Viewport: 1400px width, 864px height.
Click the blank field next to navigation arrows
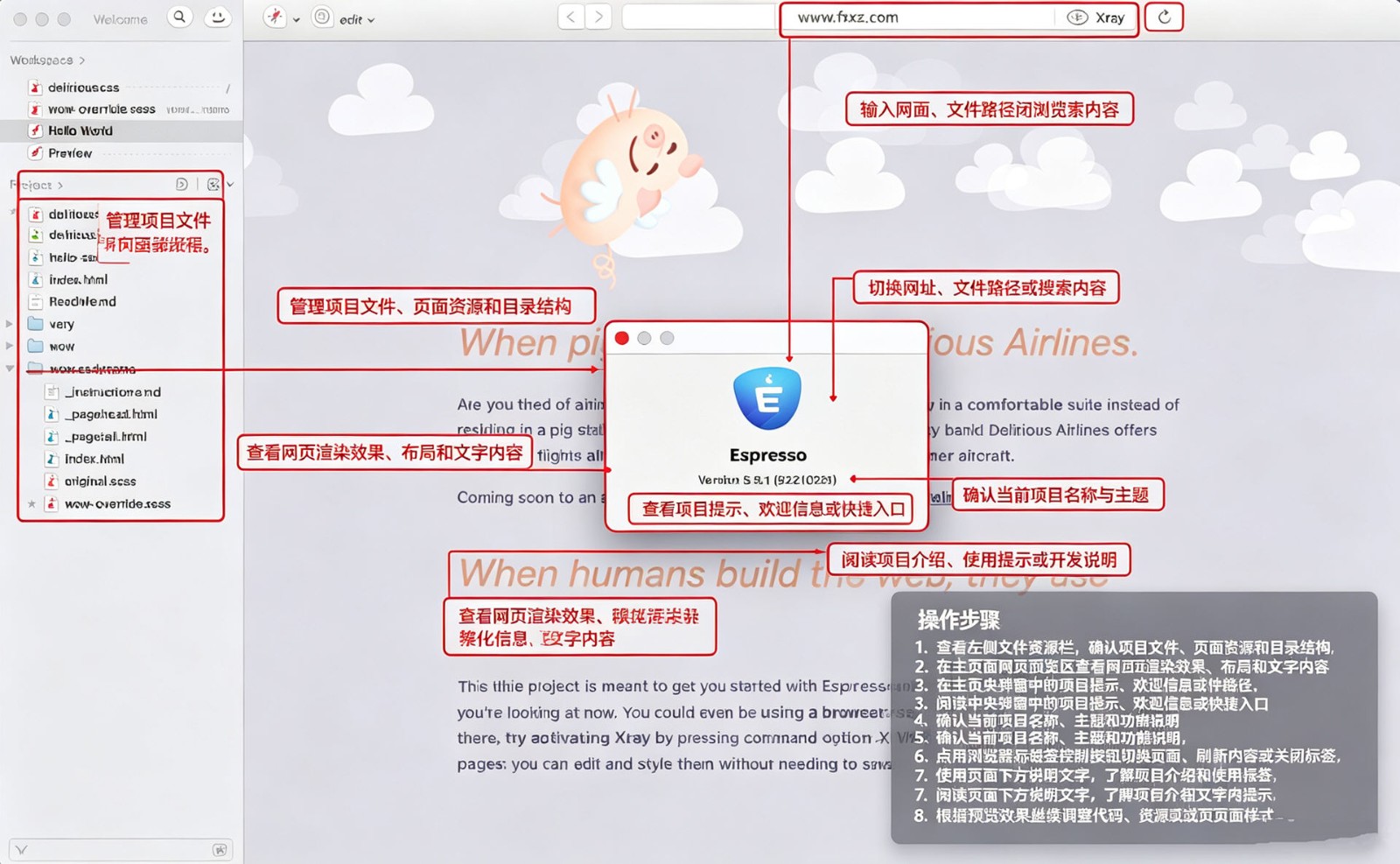tap(698, 17)
